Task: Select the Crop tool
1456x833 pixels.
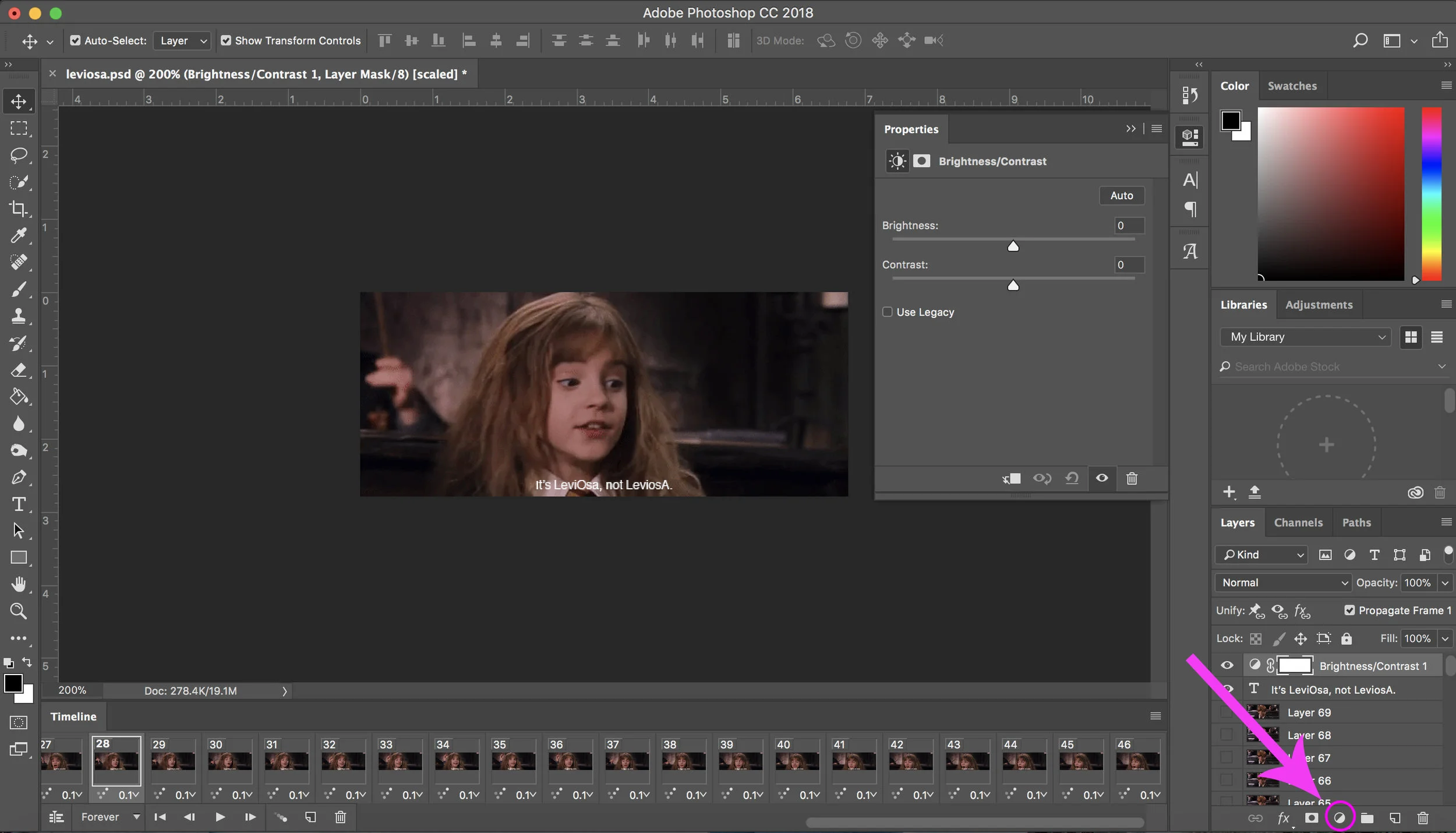Action: click(x=19, y=209)
